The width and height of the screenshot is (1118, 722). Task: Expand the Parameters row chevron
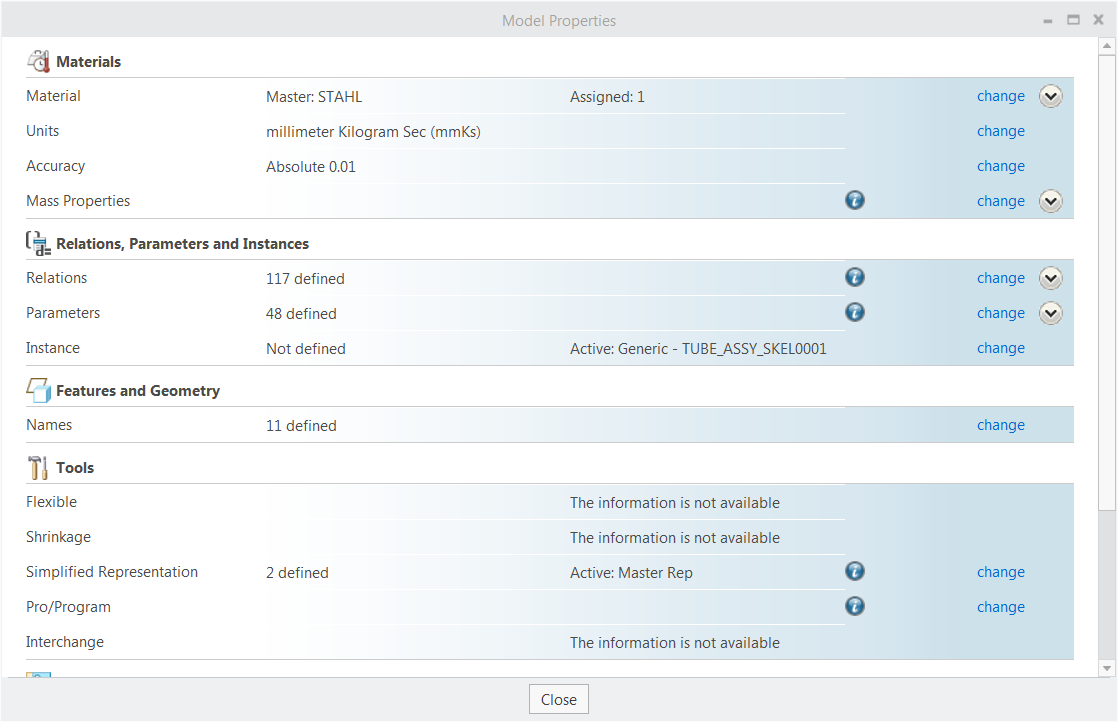coord(1050,313)
